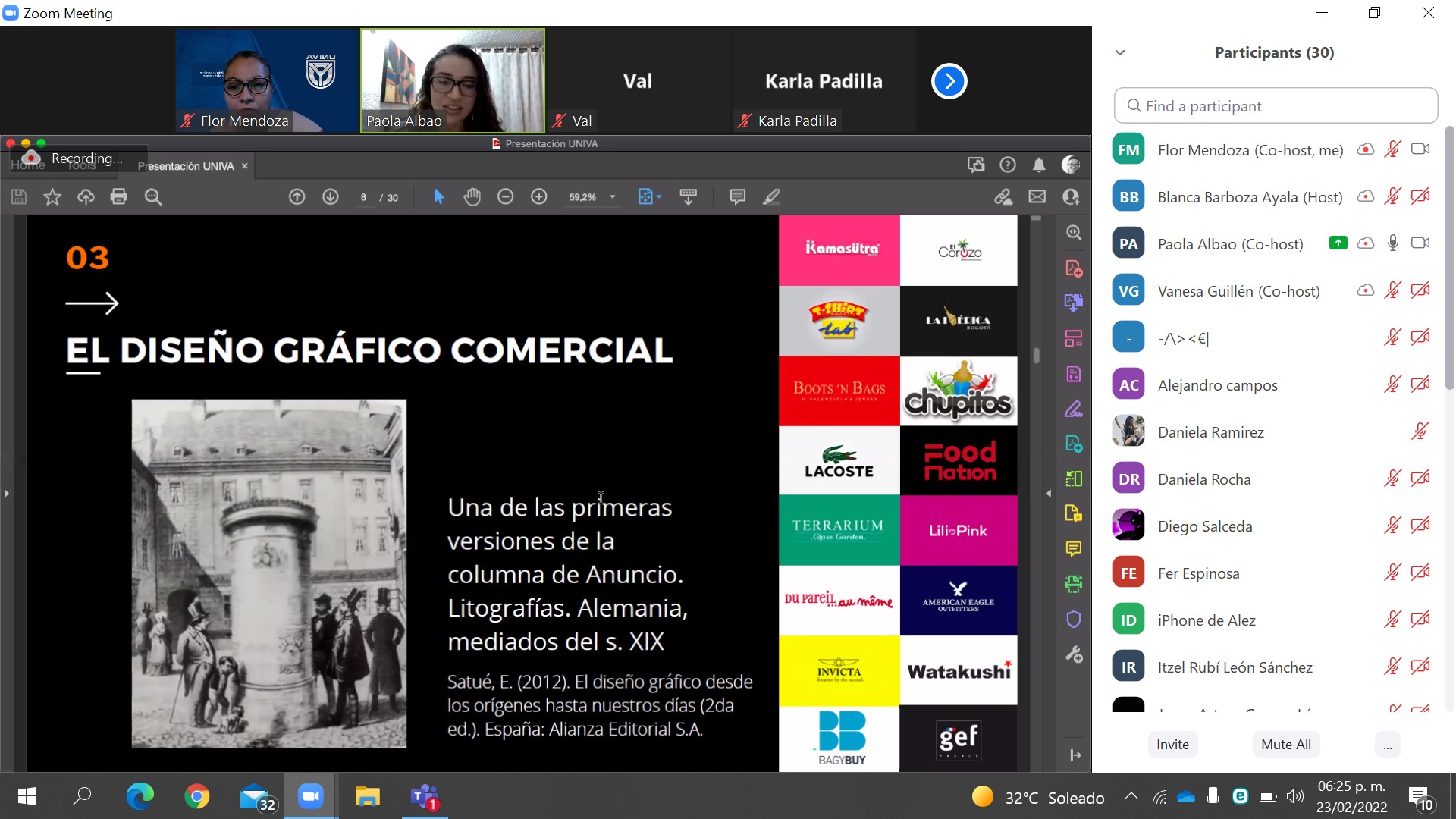Viewport: 1456px width, 819px height.
Task: Open the Mail app in taskbar
Action: (x=256, y=798)
